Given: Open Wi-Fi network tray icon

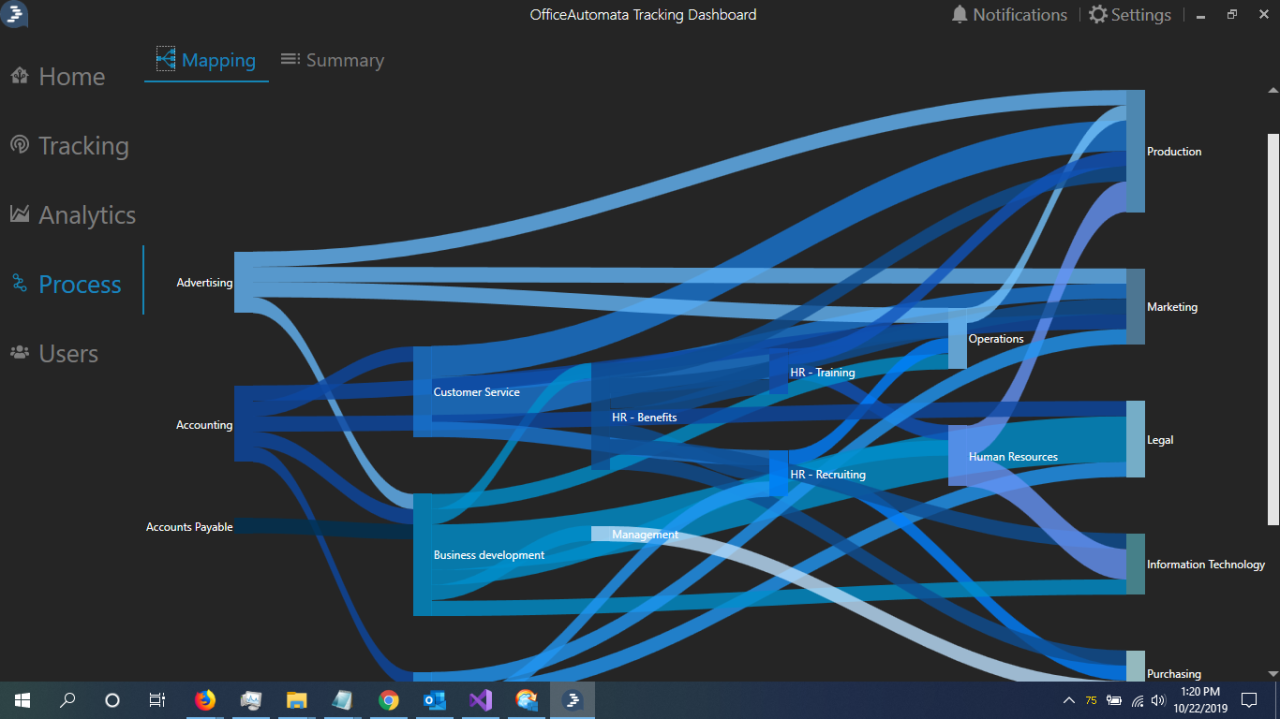Looking at the screenshot, I should pyautogui.click(x=1137, y=700).
